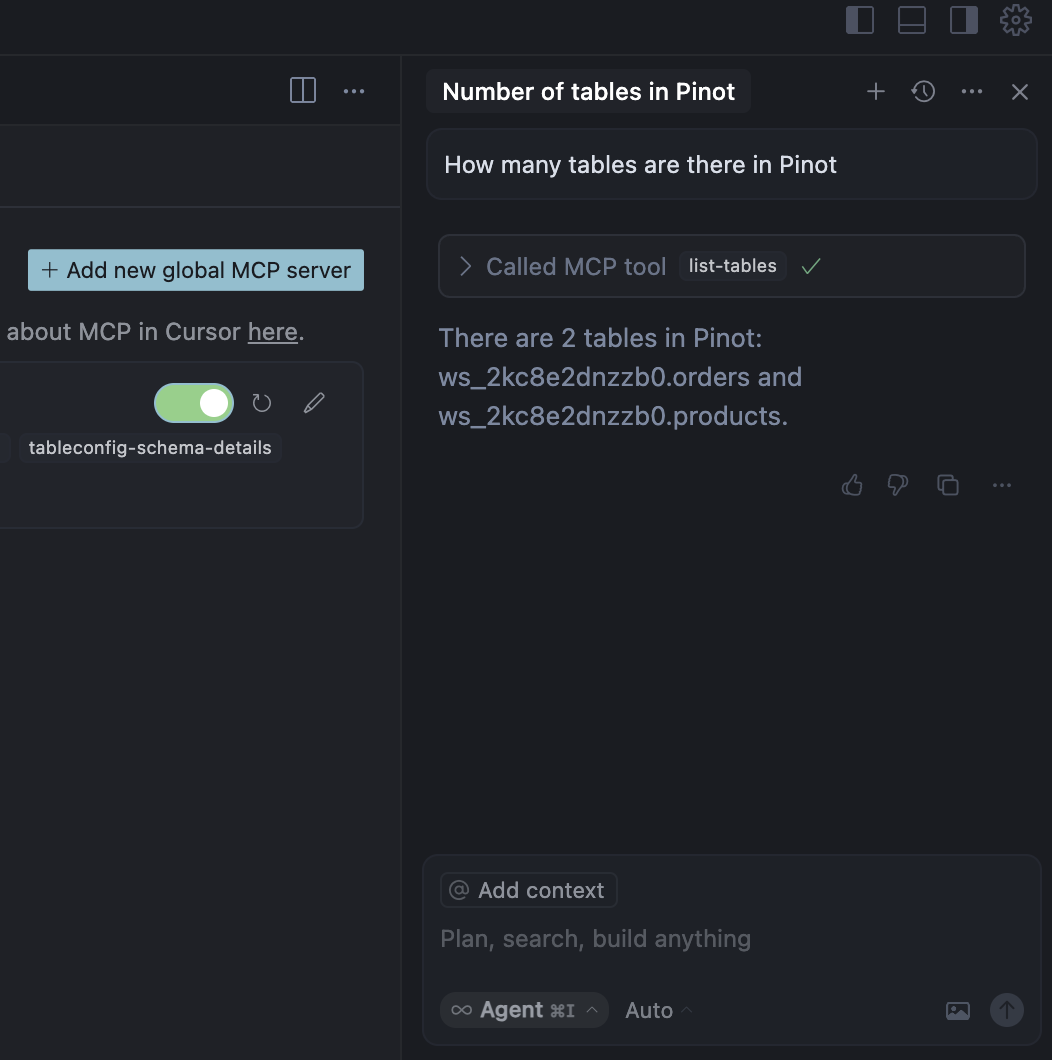Toggle the right AI pane layout icon
Screen dimensions: 1052x1060
(x=964, y=20)
